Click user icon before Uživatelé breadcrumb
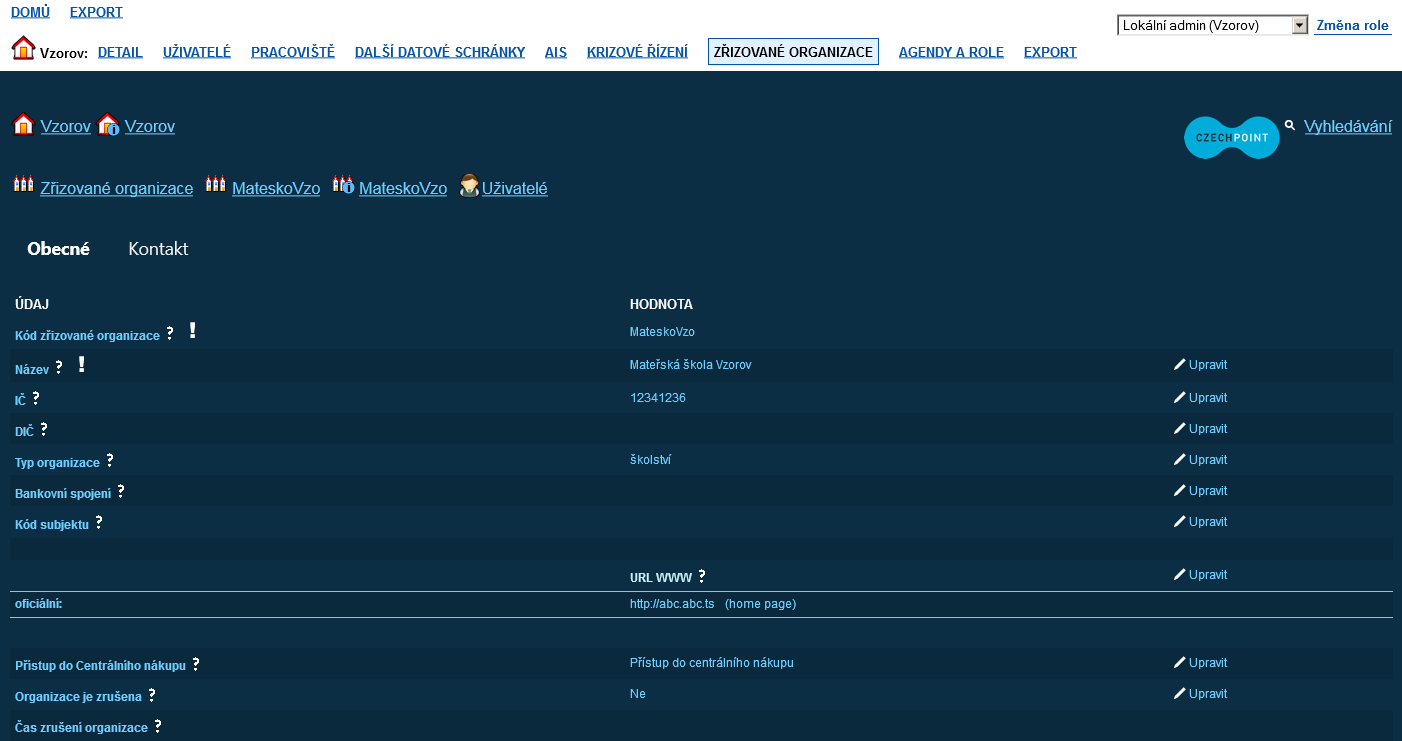Screen dimensions: 1402x741 point(469,185)
